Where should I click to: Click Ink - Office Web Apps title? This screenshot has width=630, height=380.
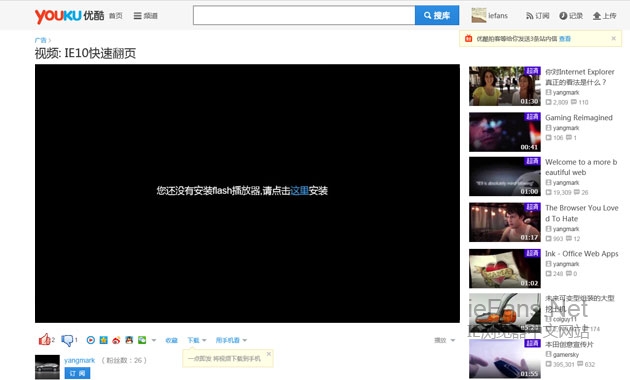581,253
